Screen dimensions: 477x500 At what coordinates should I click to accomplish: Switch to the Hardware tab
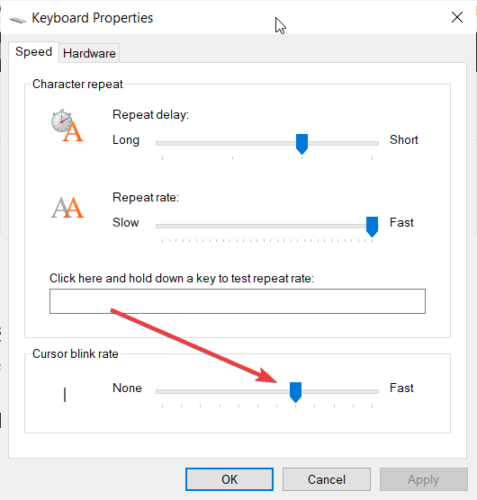click(x=89, y=53)
